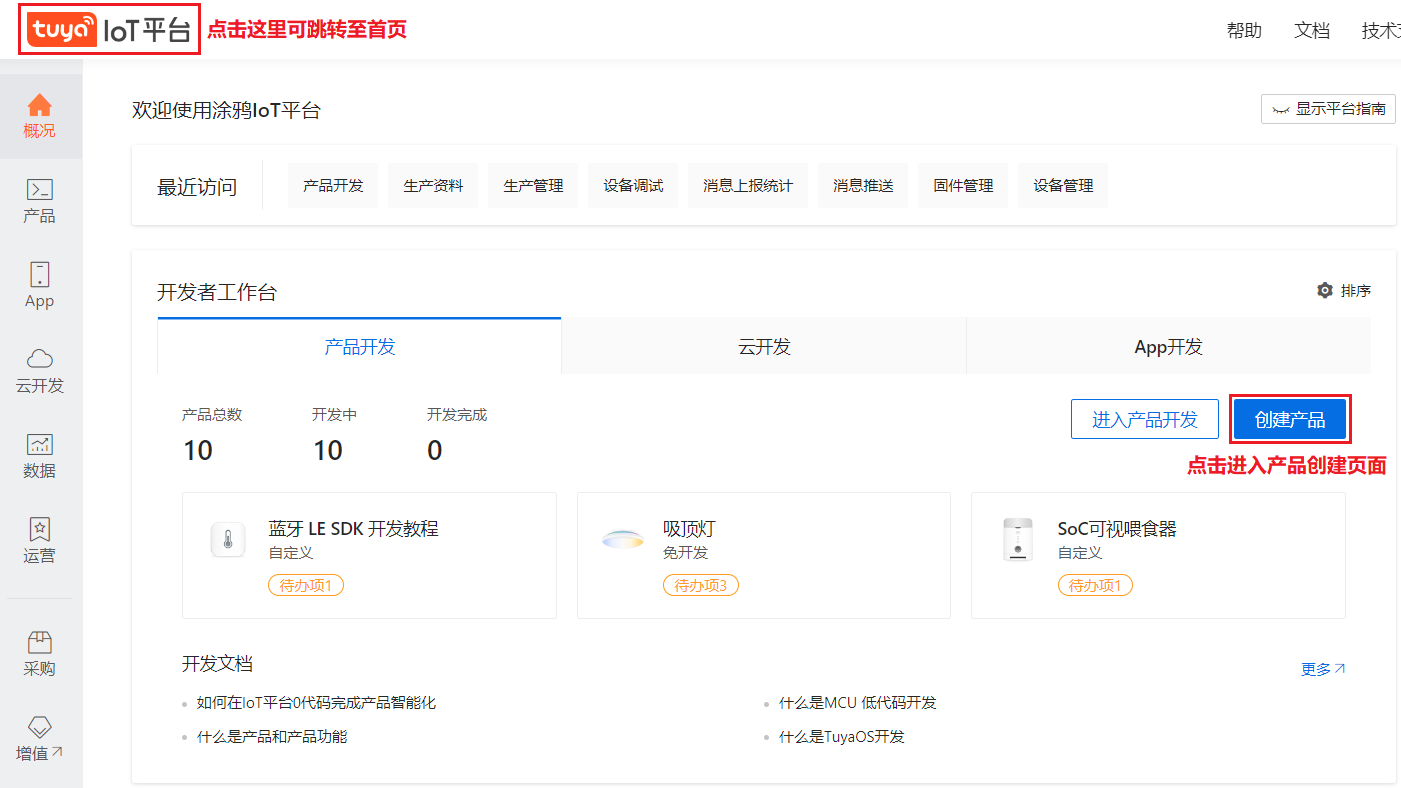Select the 数据 sidebar icon
The image size is (1401, 788).
[40, 456]
